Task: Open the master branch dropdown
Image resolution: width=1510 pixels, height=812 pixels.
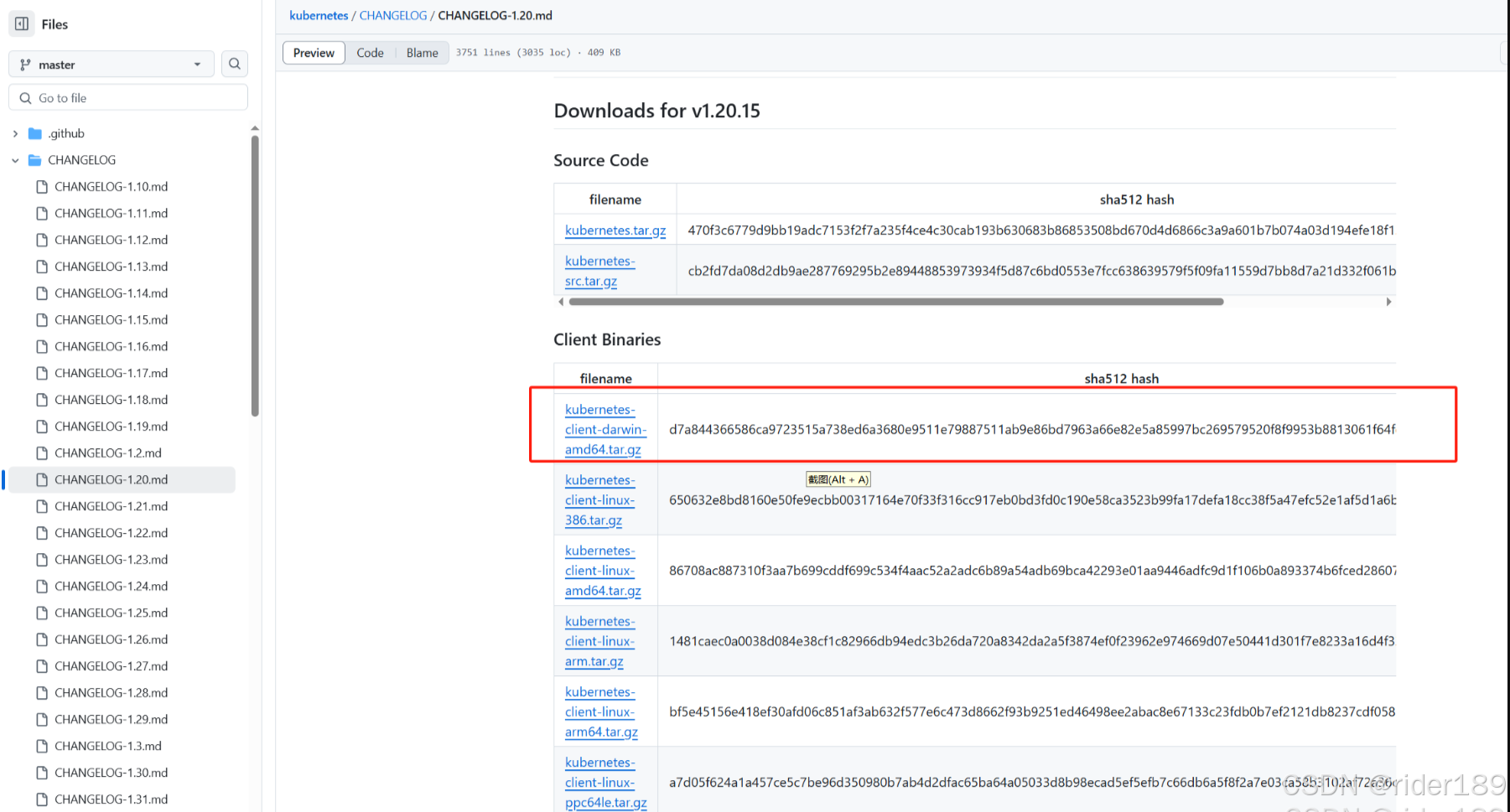Action: [x=112, y=65]
